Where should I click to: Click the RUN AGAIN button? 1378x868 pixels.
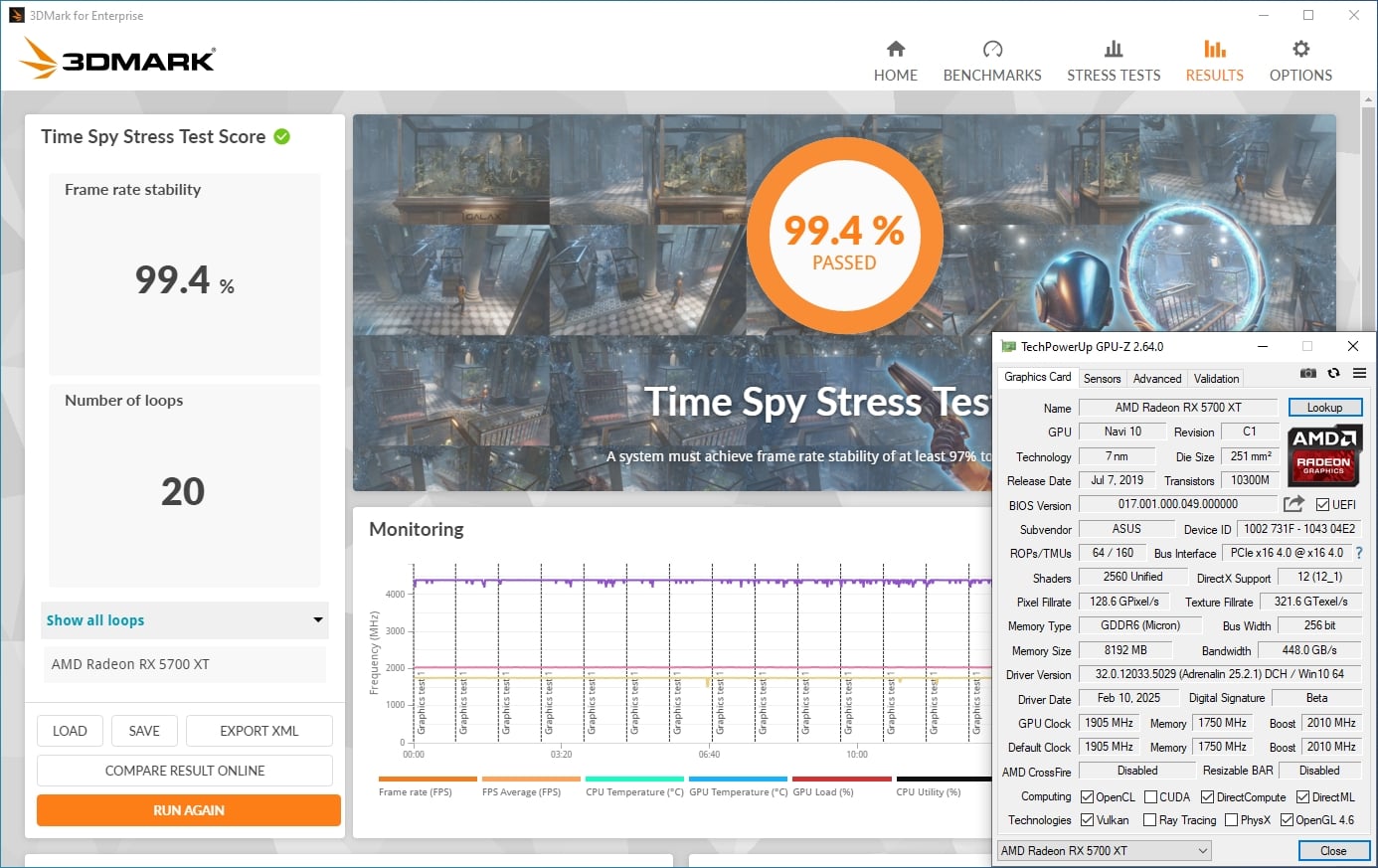pos(189,810)
